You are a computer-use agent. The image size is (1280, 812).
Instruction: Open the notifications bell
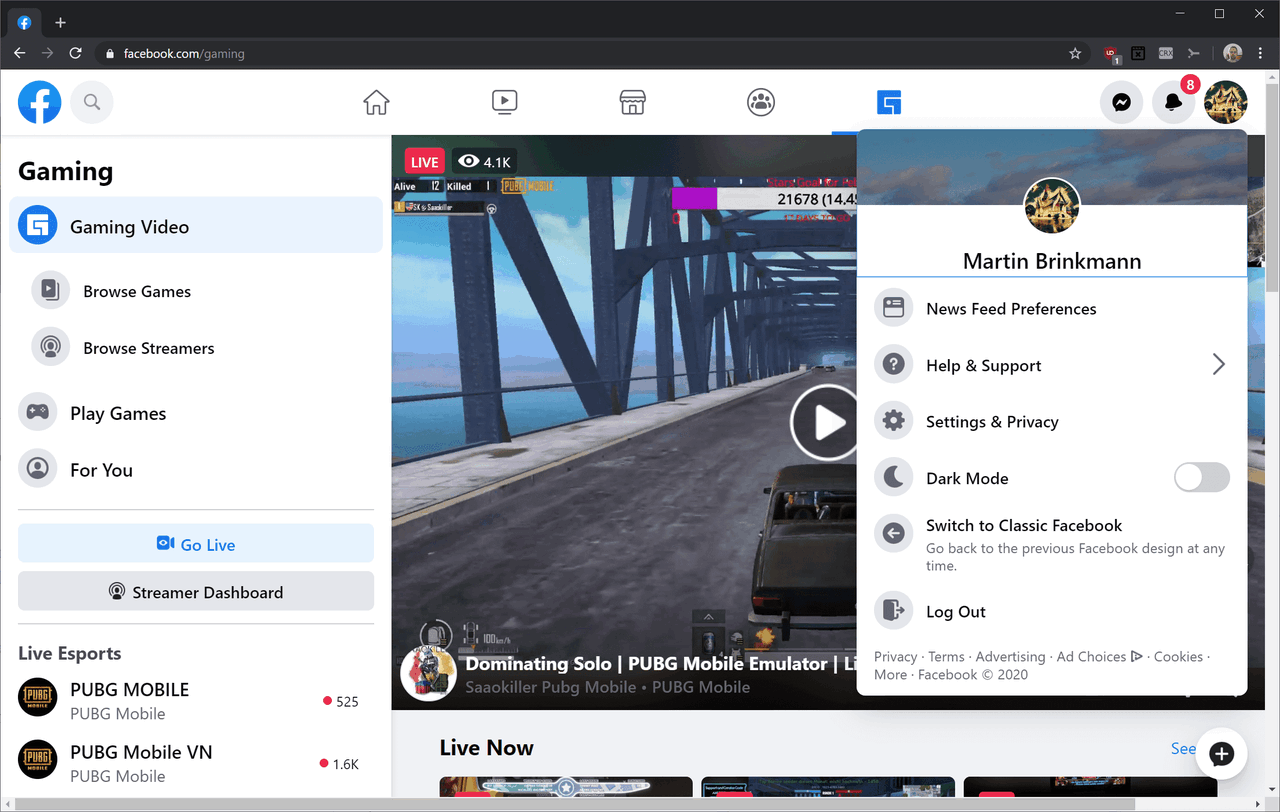click(1174, 102)
